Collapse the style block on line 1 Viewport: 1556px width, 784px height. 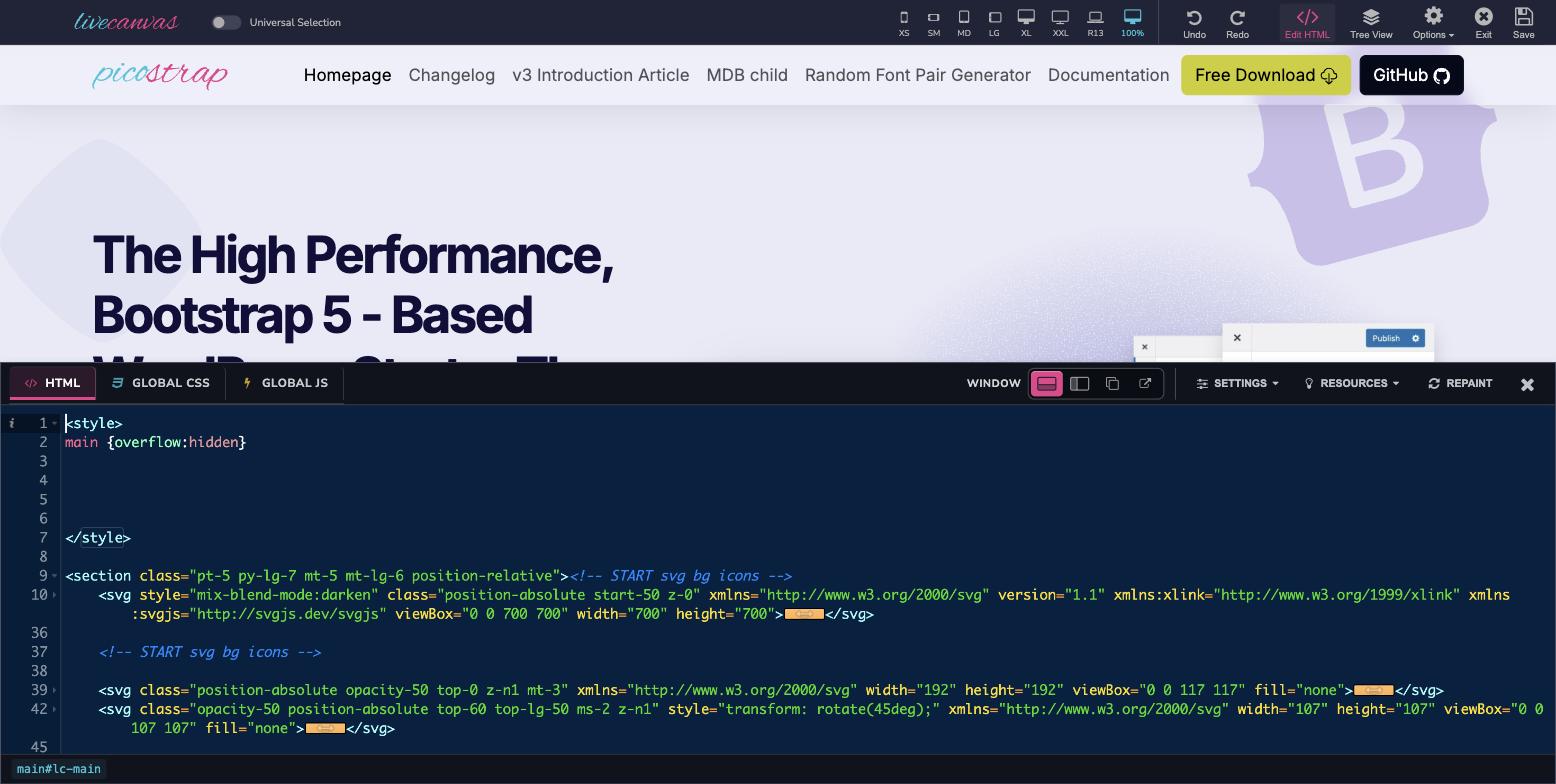[x=55, y=423]
